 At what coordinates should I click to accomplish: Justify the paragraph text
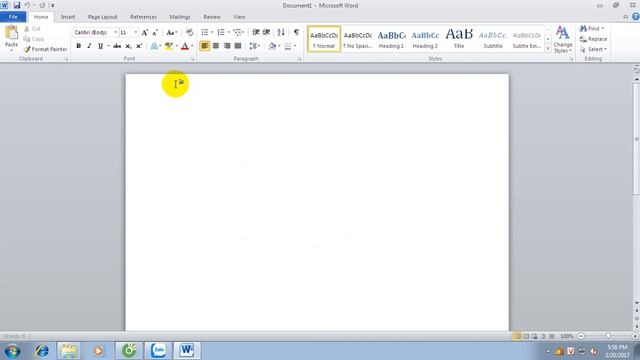(x=238, y=46)
